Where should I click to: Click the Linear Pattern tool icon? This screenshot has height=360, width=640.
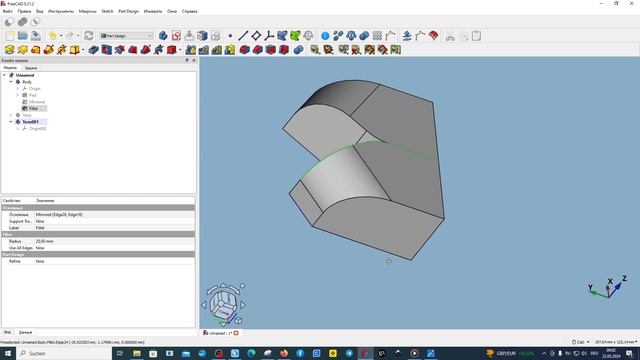pyautogui.click(x=204, y=50)
